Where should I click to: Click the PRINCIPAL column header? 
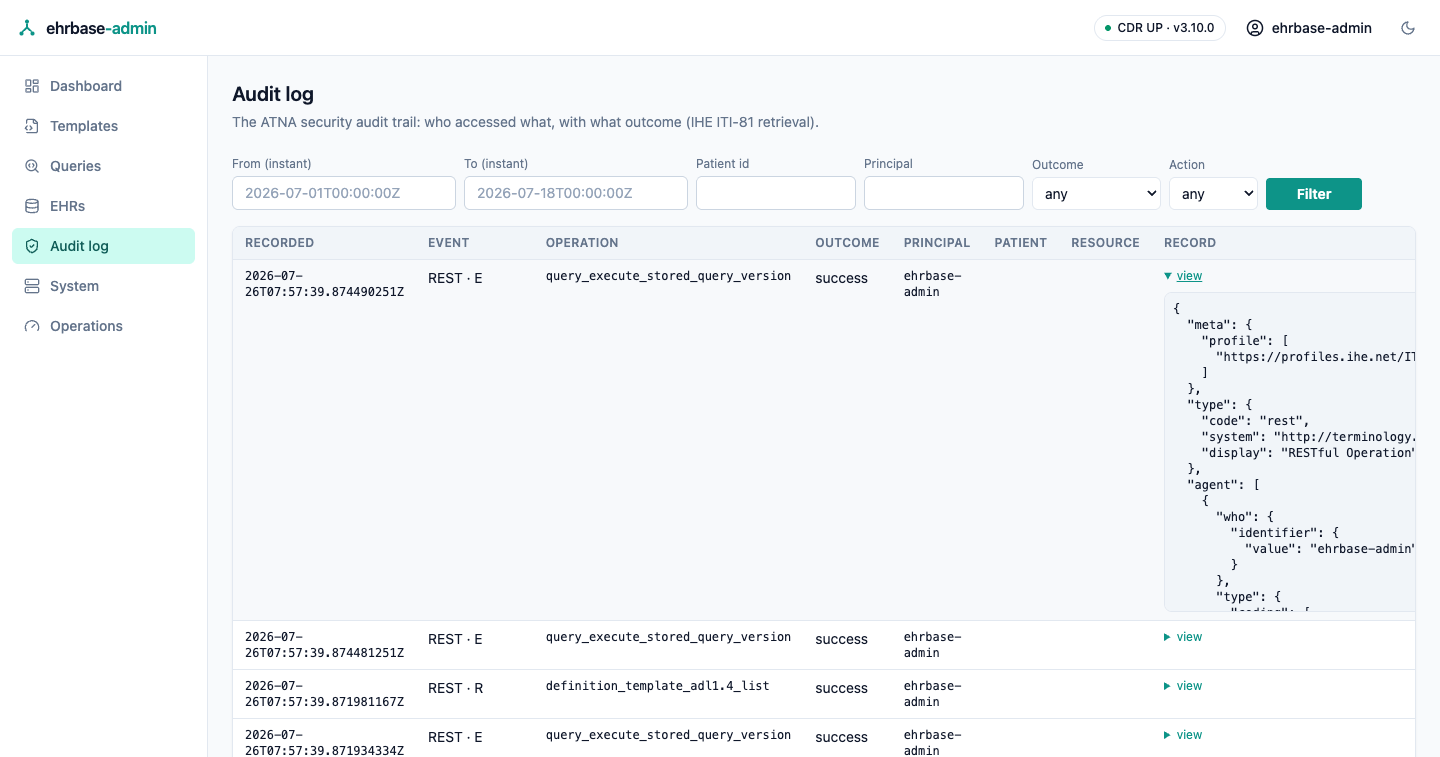(x=937, y=243)
